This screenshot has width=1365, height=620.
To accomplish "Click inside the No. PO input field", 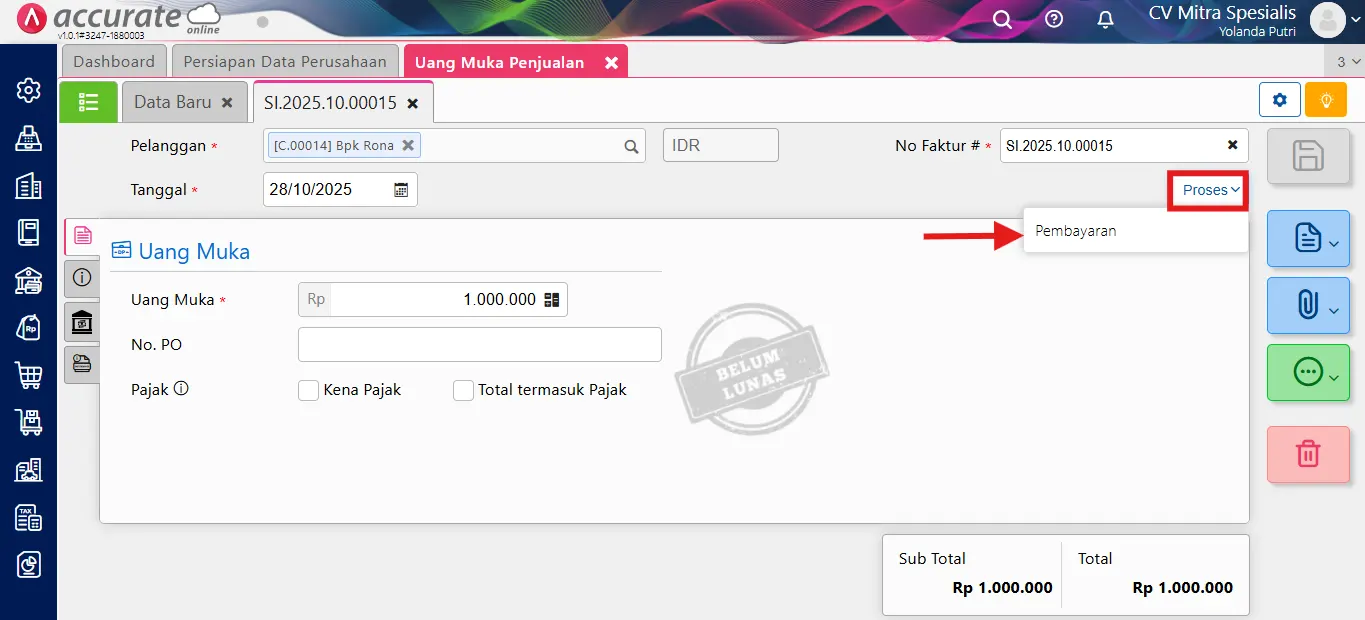I will coord(479,344).
